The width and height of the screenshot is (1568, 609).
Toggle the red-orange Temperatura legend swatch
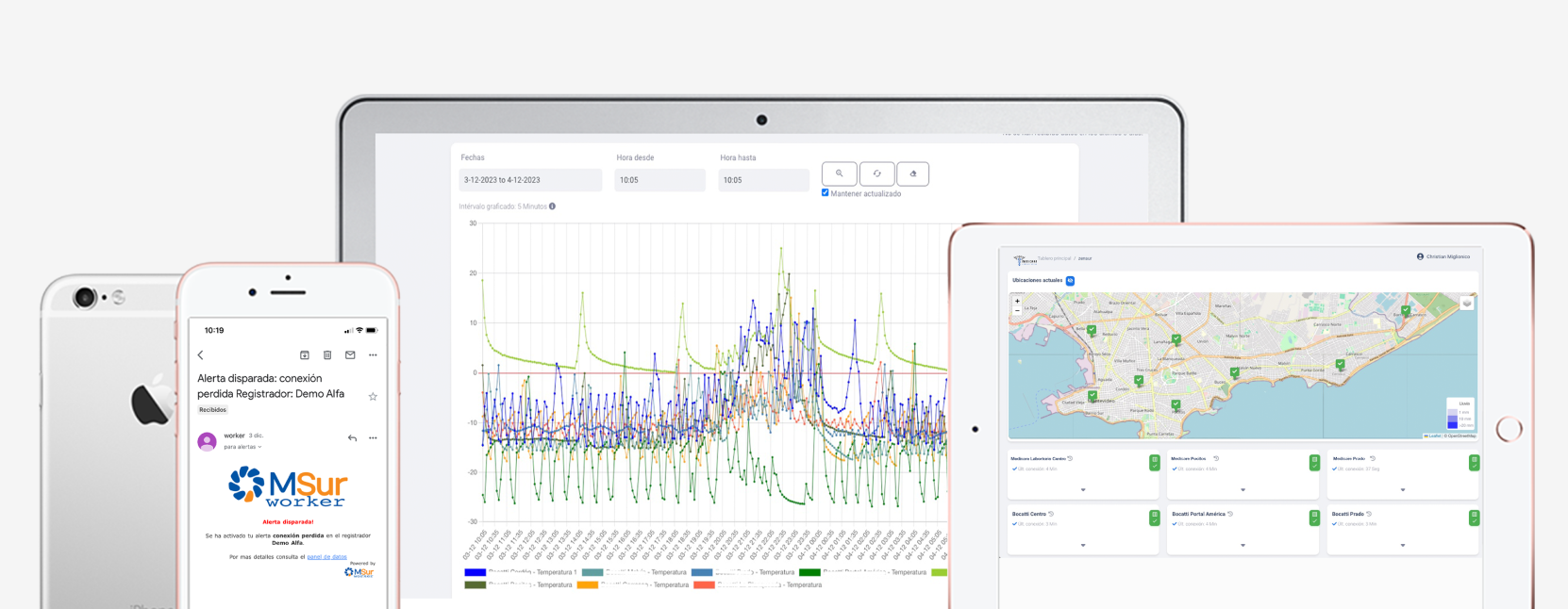(704, 585)
